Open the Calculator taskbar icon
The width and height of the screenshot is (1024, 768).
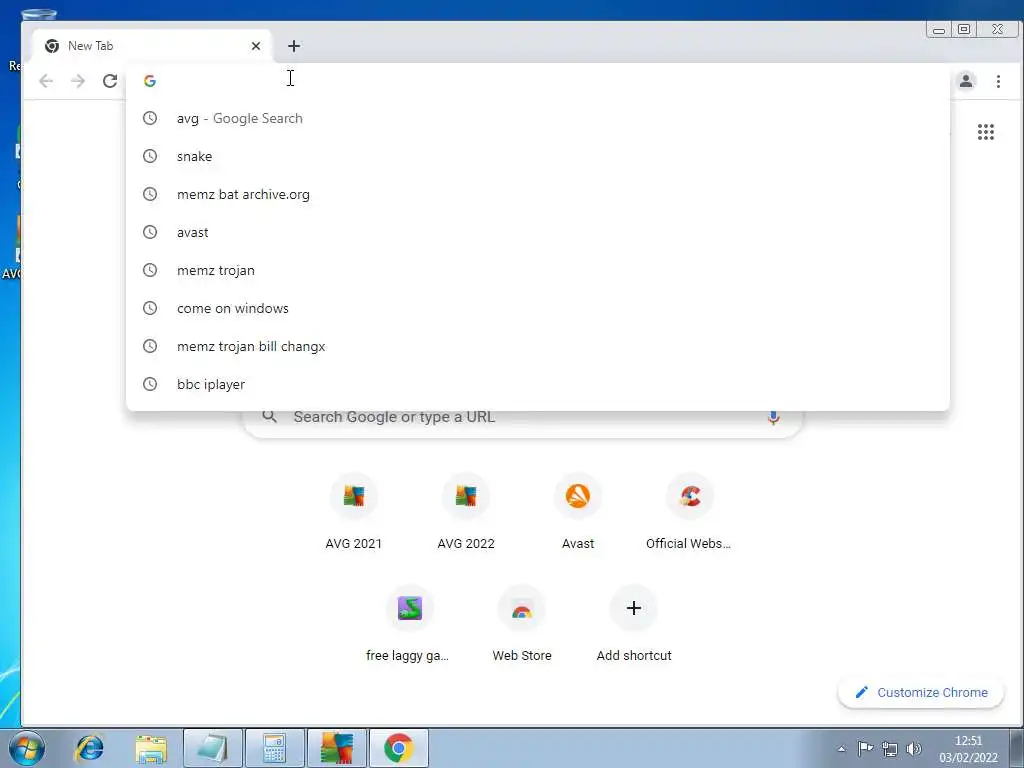click(x=274, y=748)
